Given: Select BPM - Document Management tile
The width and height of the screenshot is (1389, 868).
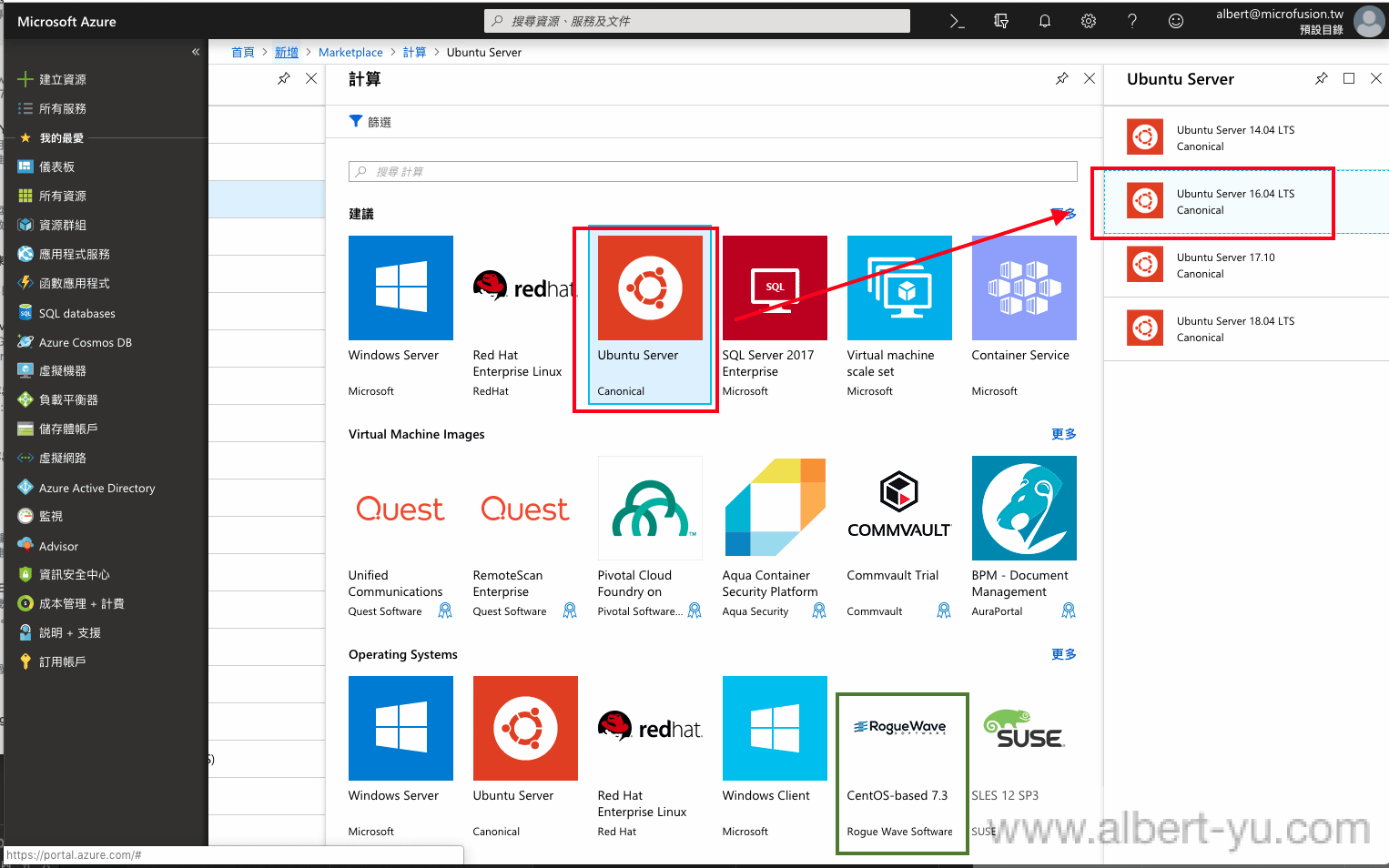Looking at the screenshot, I should 1024,538.
